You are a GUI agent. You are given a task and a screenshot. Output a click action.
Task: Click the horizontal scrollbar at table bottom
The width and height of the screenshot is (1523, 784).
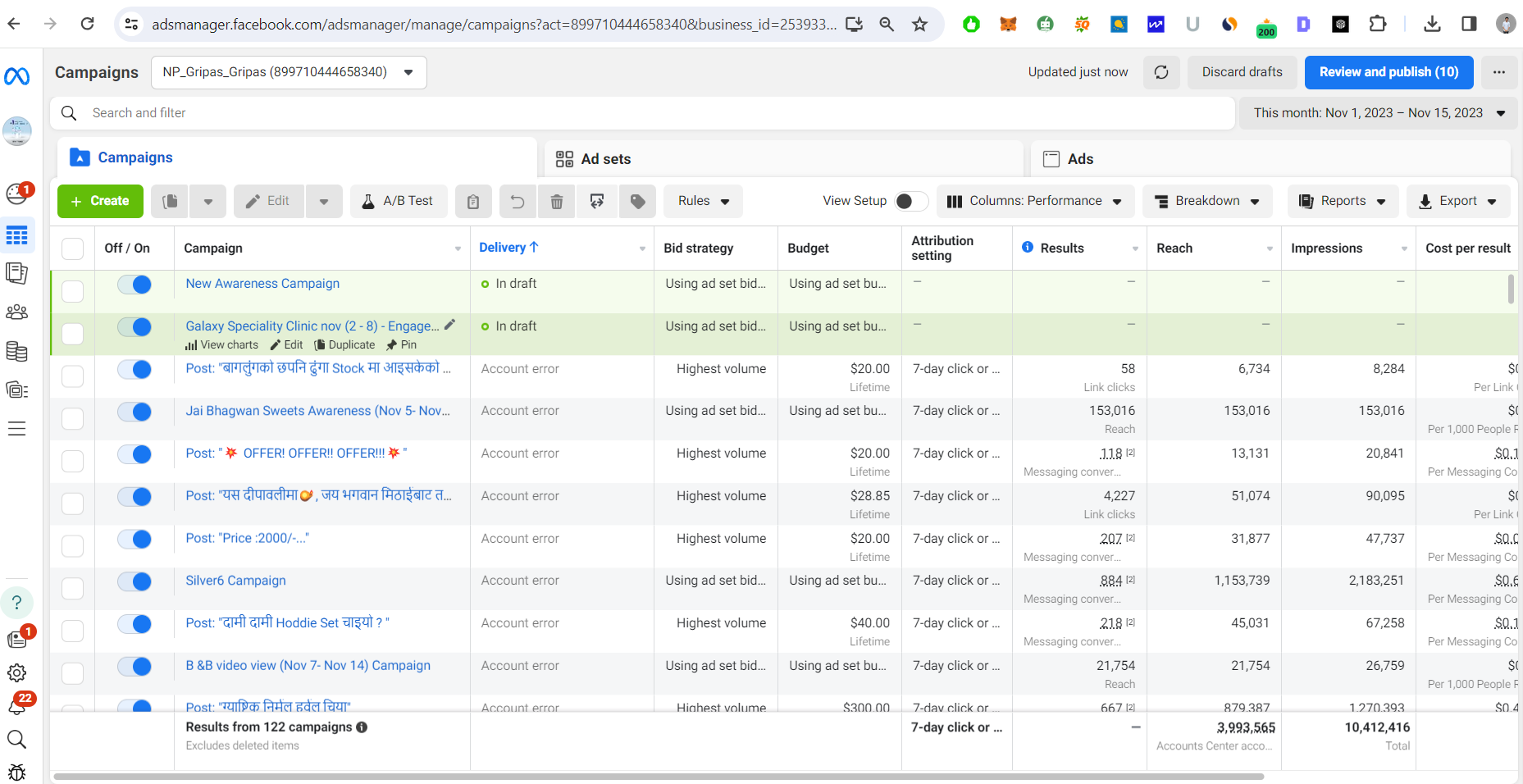(x=656, y=776)
